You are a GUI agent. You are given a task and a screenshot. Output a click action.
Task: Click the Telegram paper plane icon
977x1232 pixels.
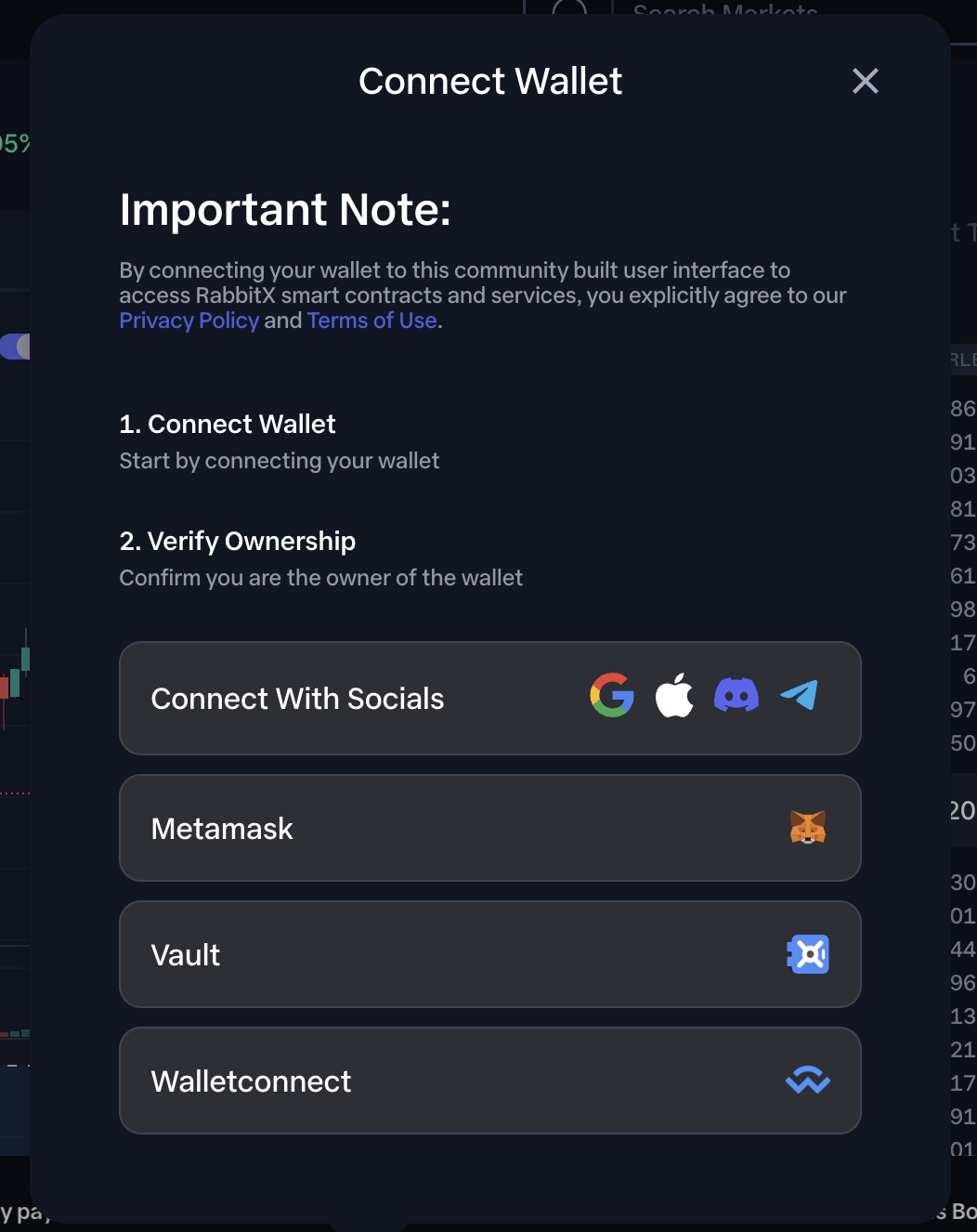(x=799, y=695)
